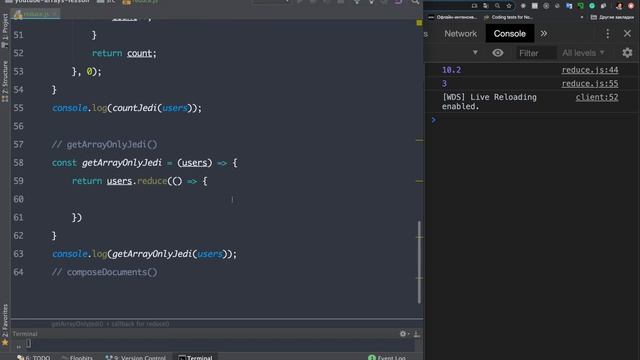Viewport: 640px width, 360px height.
Task: Open the browser profile avatar
Action: [619, 6]
